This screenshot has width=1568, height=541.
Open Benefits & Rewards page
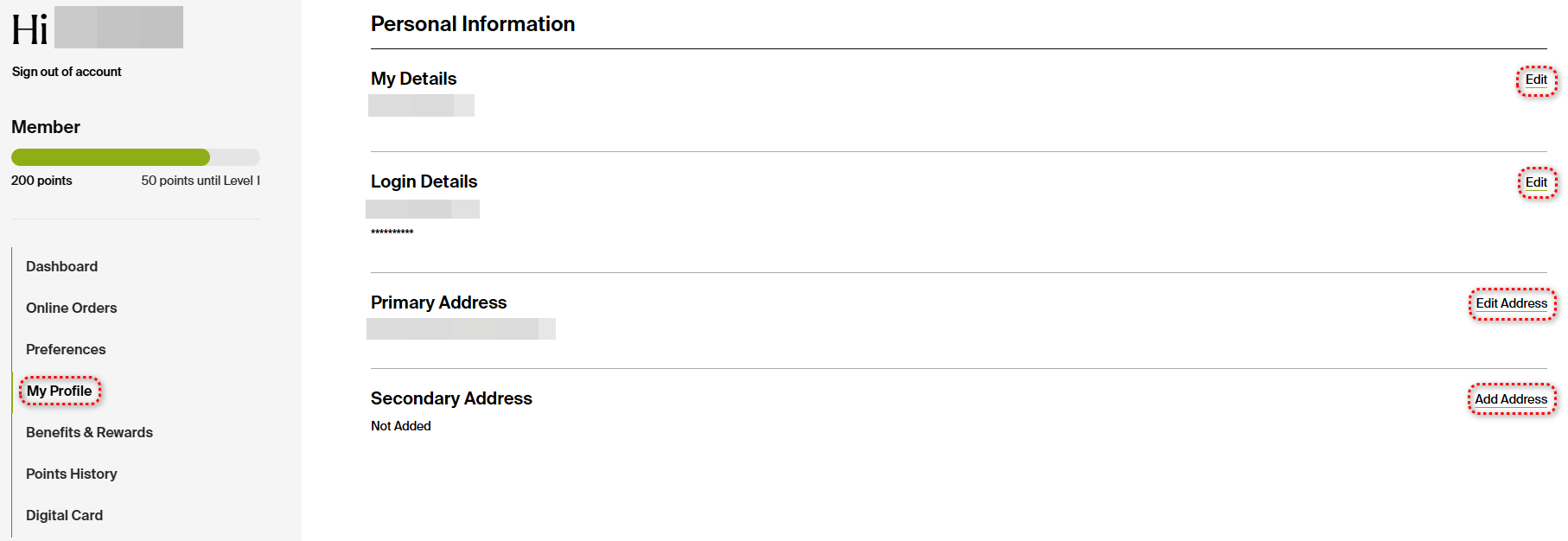tap(89, 432)
